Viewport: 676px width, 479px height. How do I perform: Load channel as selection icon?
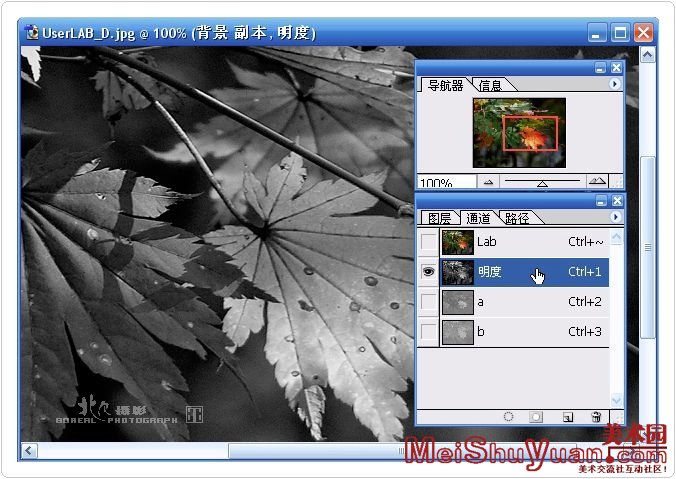509,416
